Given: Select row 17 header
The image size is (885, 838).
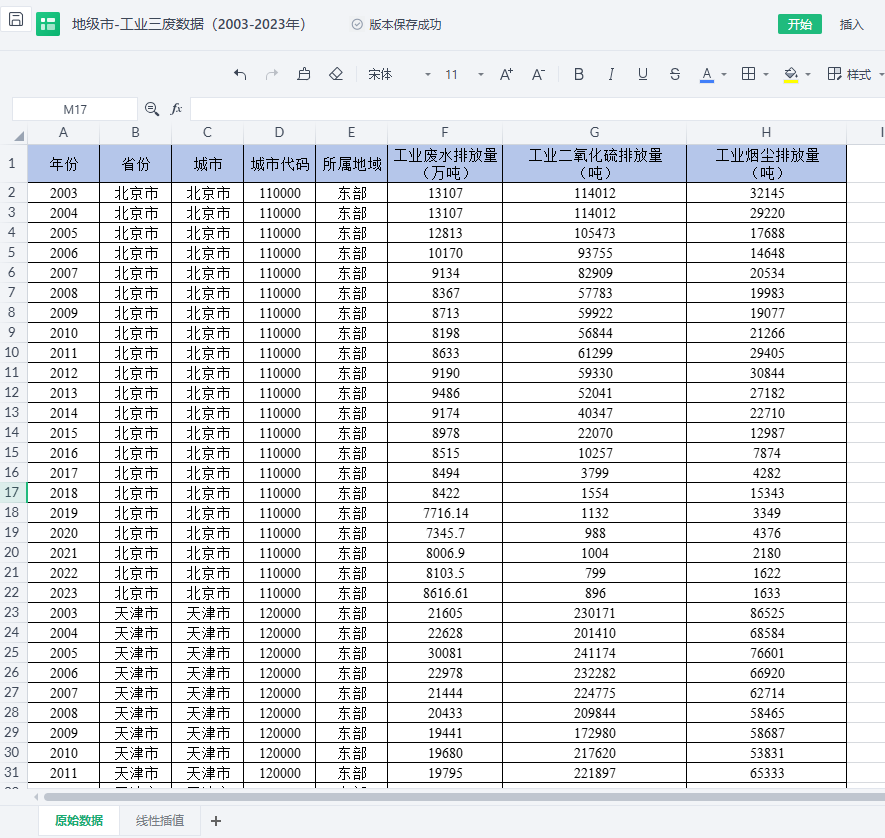Looking at the screenshot, I should (12, 492).
